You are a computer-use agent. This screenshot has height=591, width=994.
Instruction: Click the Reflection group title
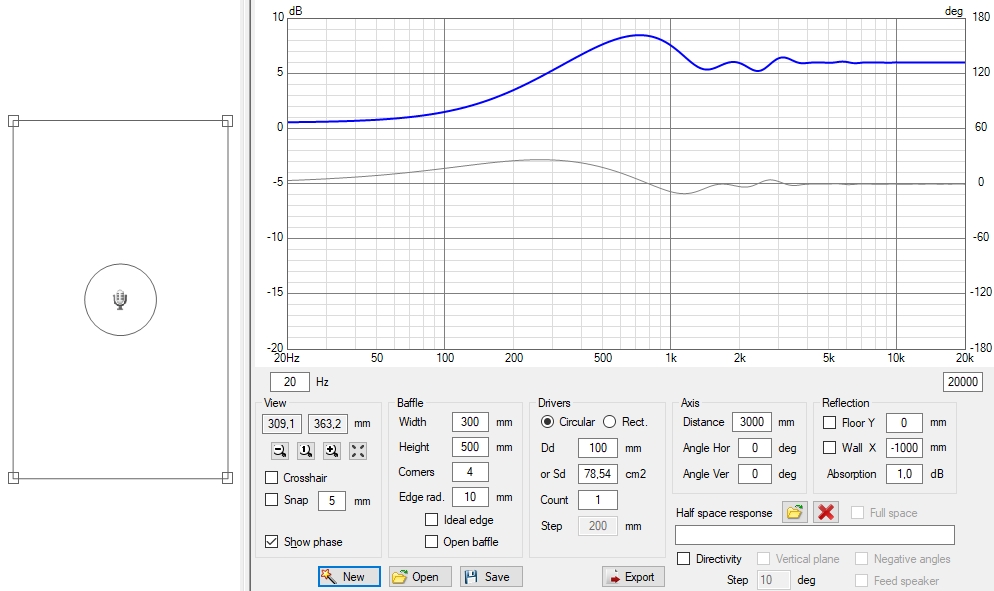tap(846, 403)
